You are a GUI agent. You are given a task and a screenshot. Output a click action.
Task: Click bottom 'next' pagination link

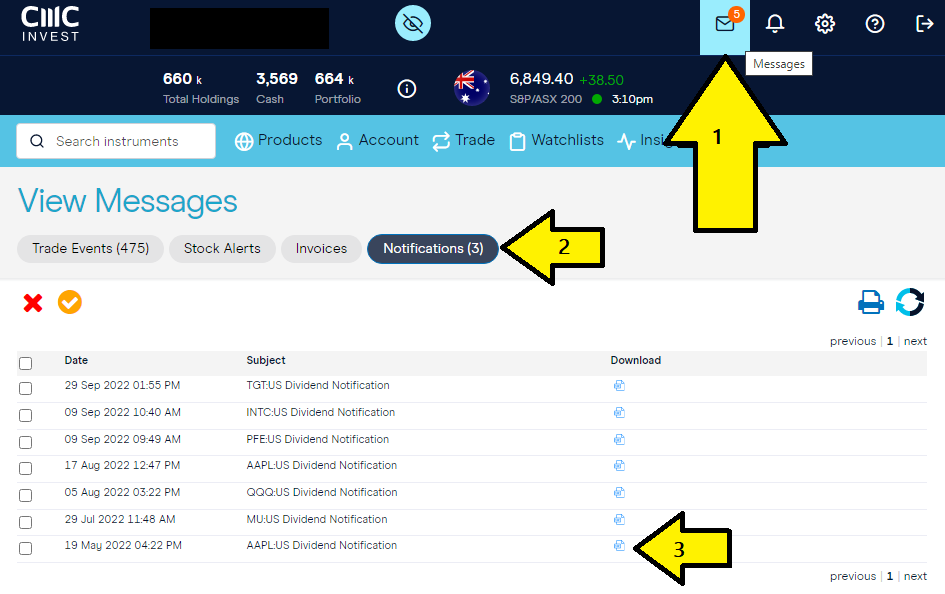click(x=915, y=577)
